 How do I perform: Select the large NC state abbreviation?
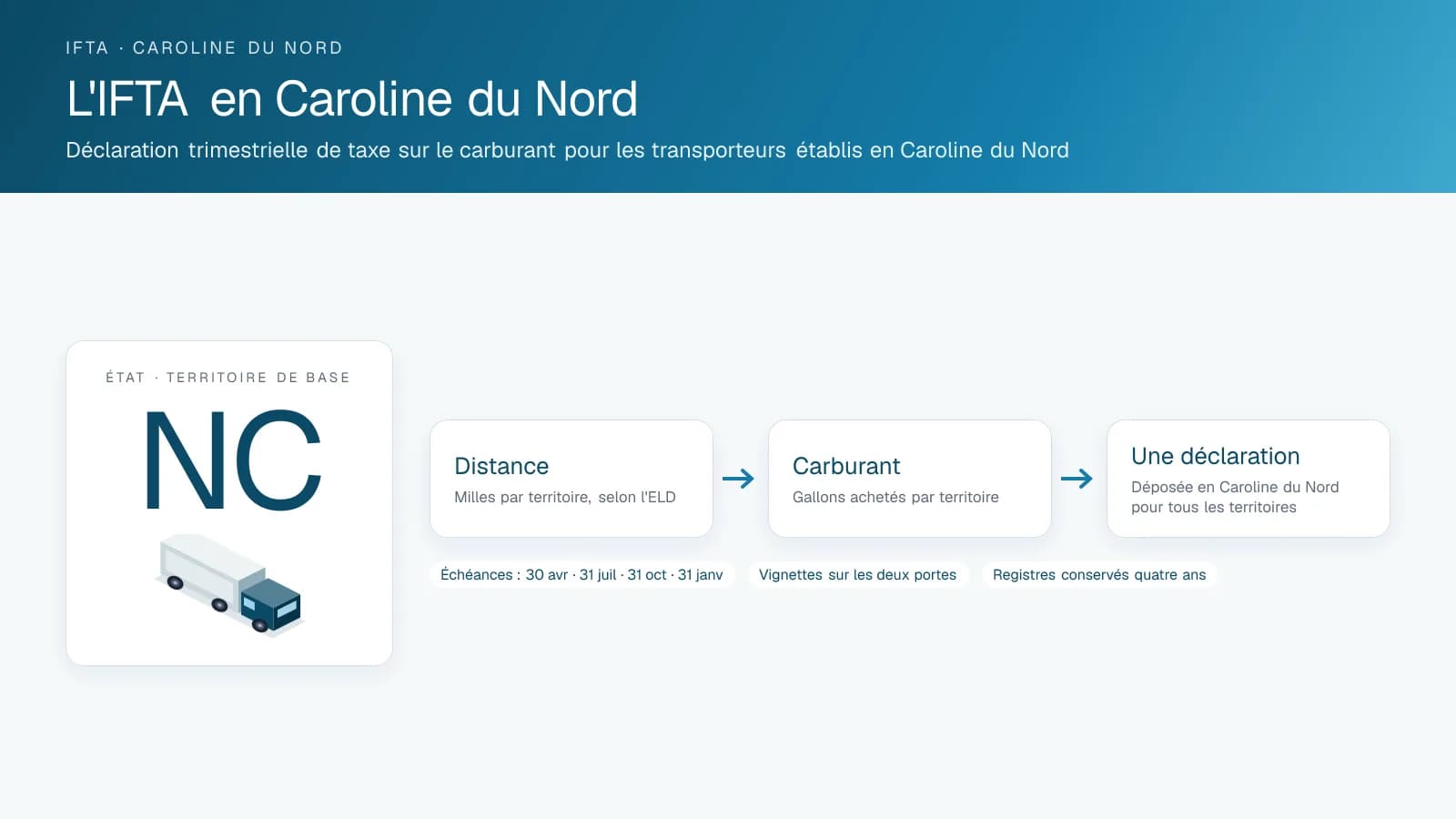pyautogui.click(x=233, y=460)
